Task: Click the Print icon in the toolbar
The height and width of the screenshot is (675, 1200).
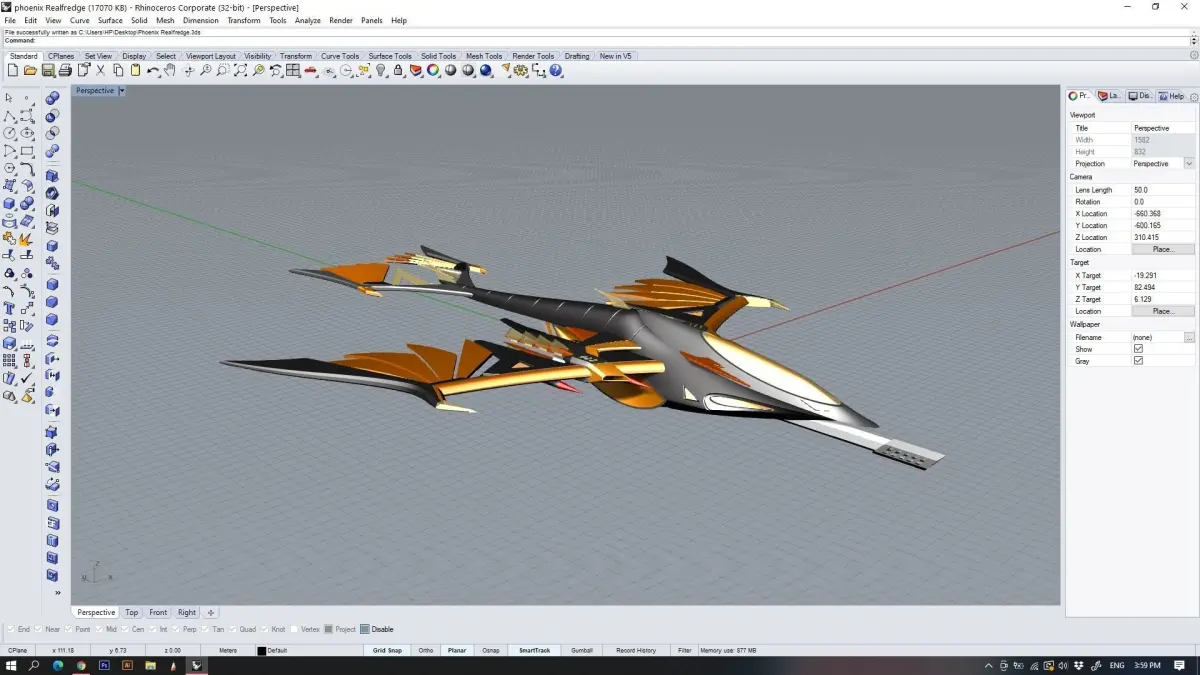Action: [x=65, y=71]
